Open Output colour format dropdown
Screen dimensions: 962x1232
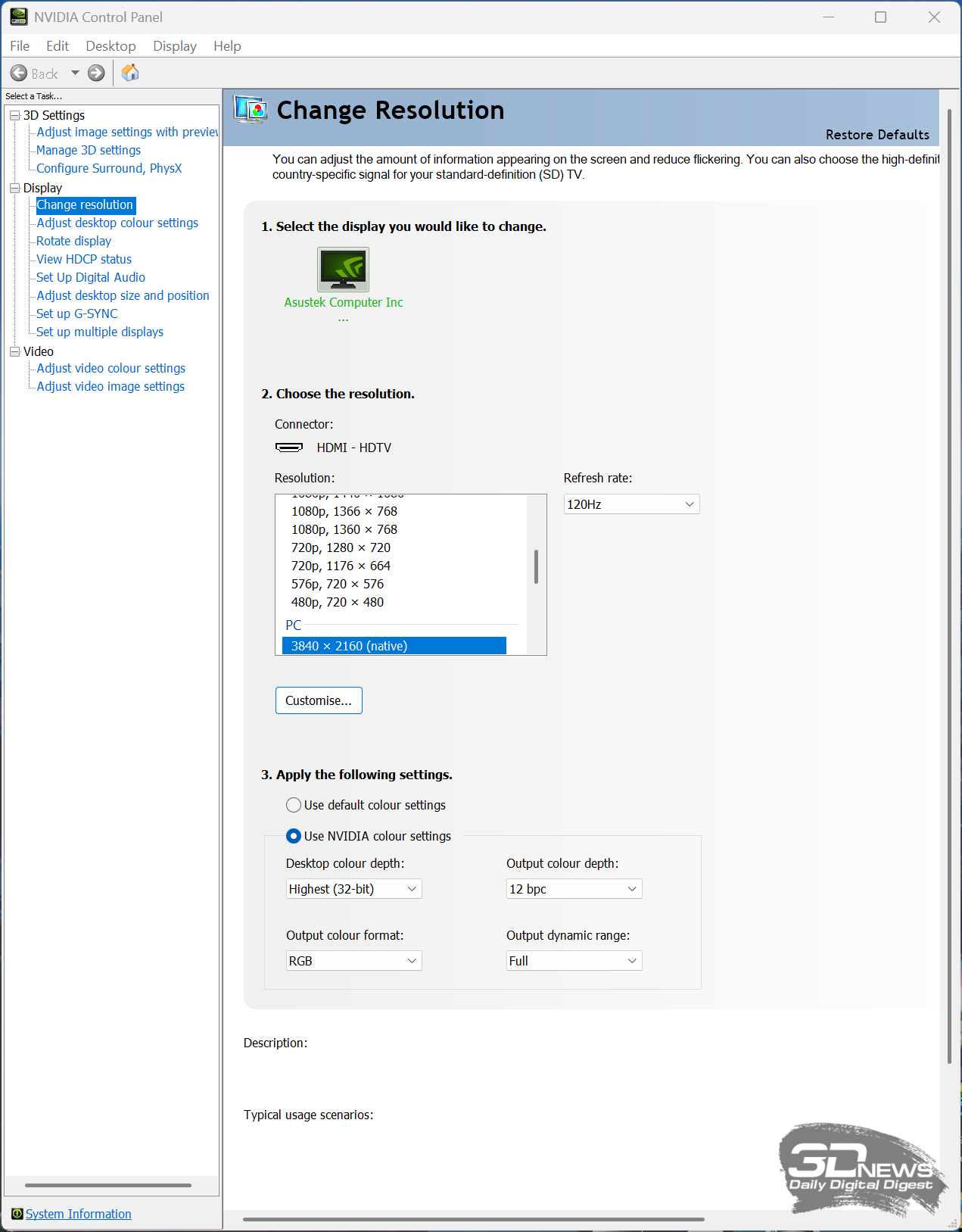(353, 961)
